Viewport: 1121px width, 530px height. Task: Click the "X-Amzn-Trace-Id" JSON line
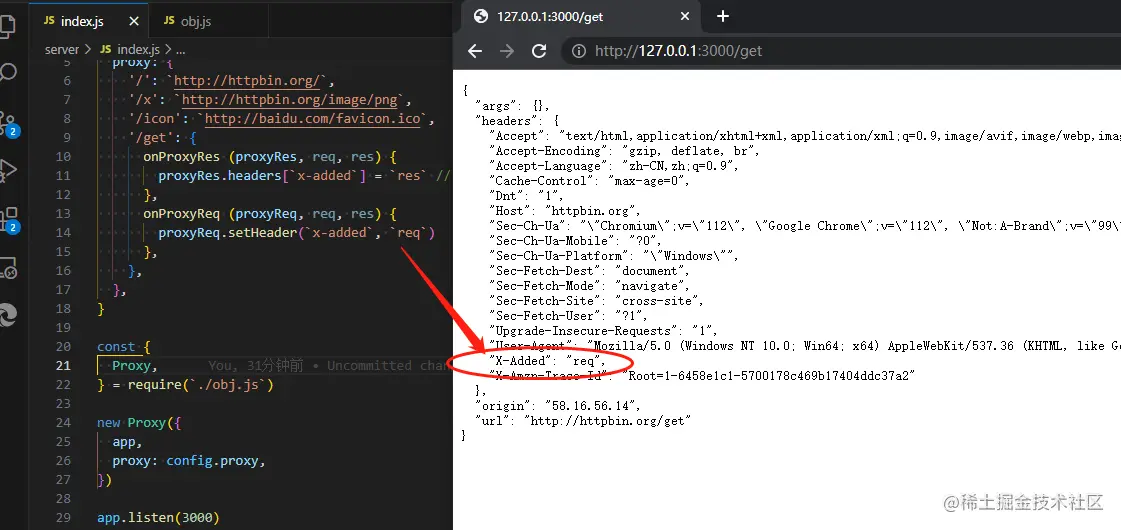click(701, 376)
